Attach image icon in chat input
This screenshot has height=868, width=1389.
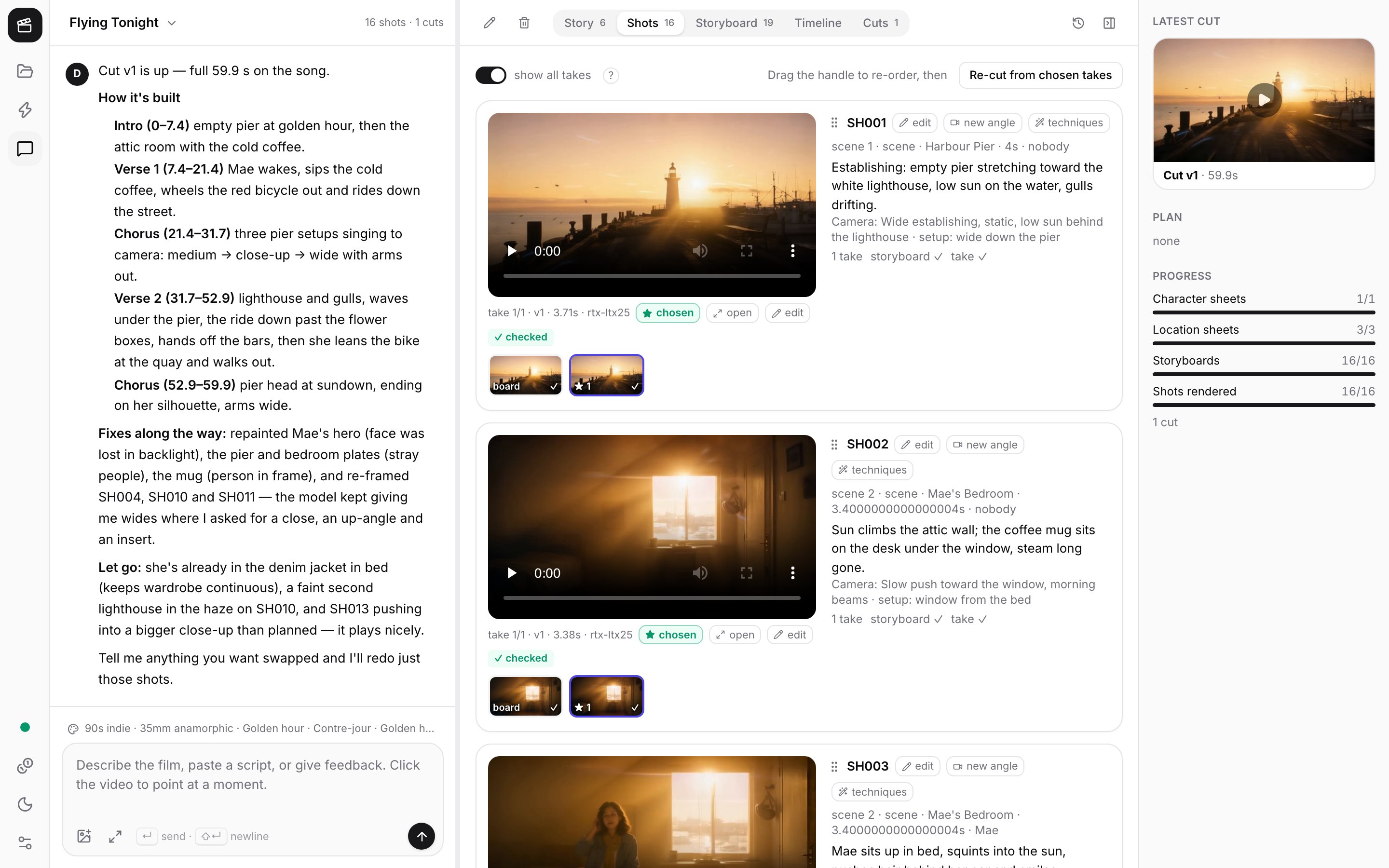[84, 836]
